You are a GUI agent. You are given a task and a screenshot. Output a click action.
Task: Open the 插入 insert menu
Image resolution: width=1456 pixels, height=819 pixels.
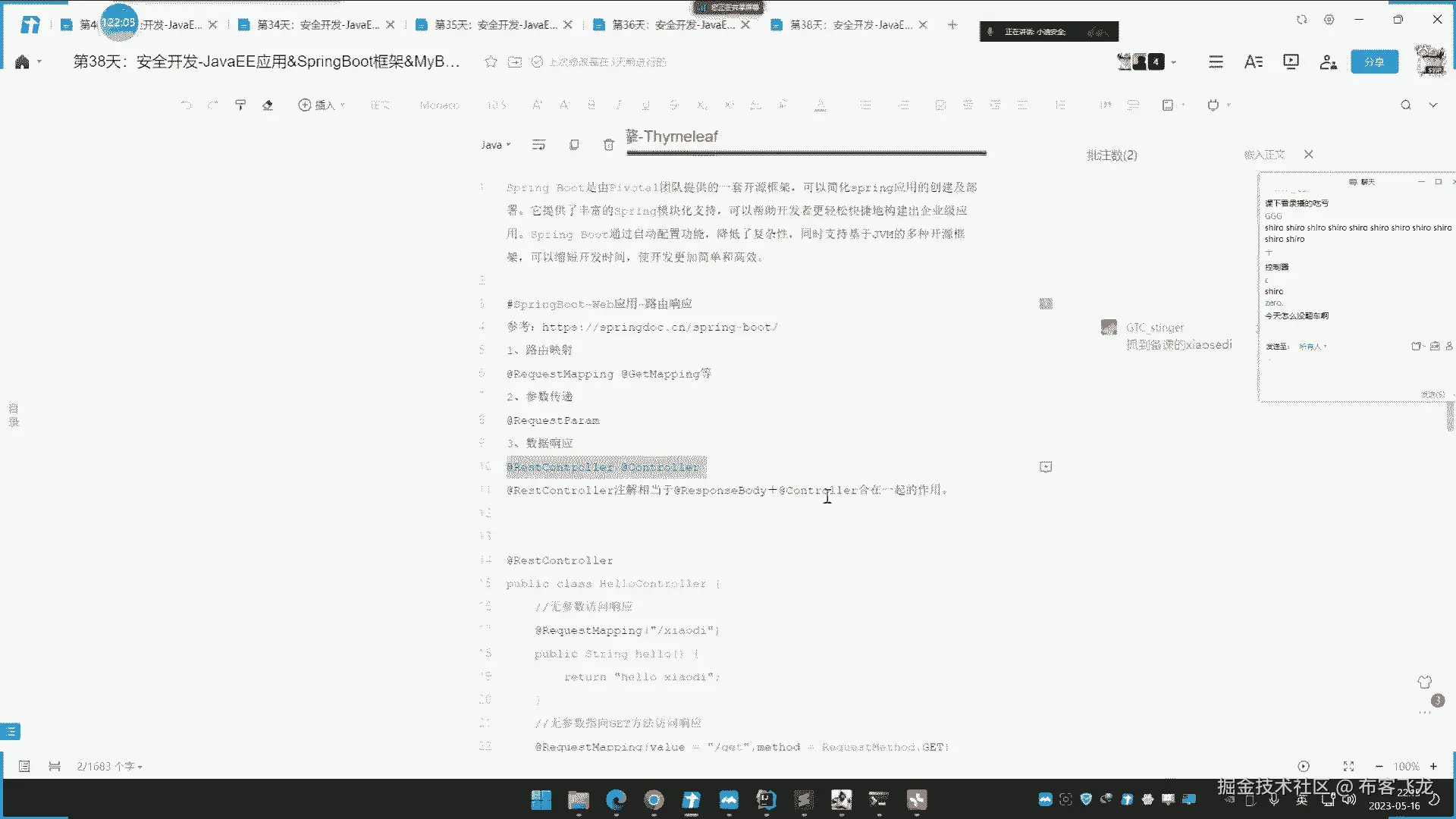321,105
